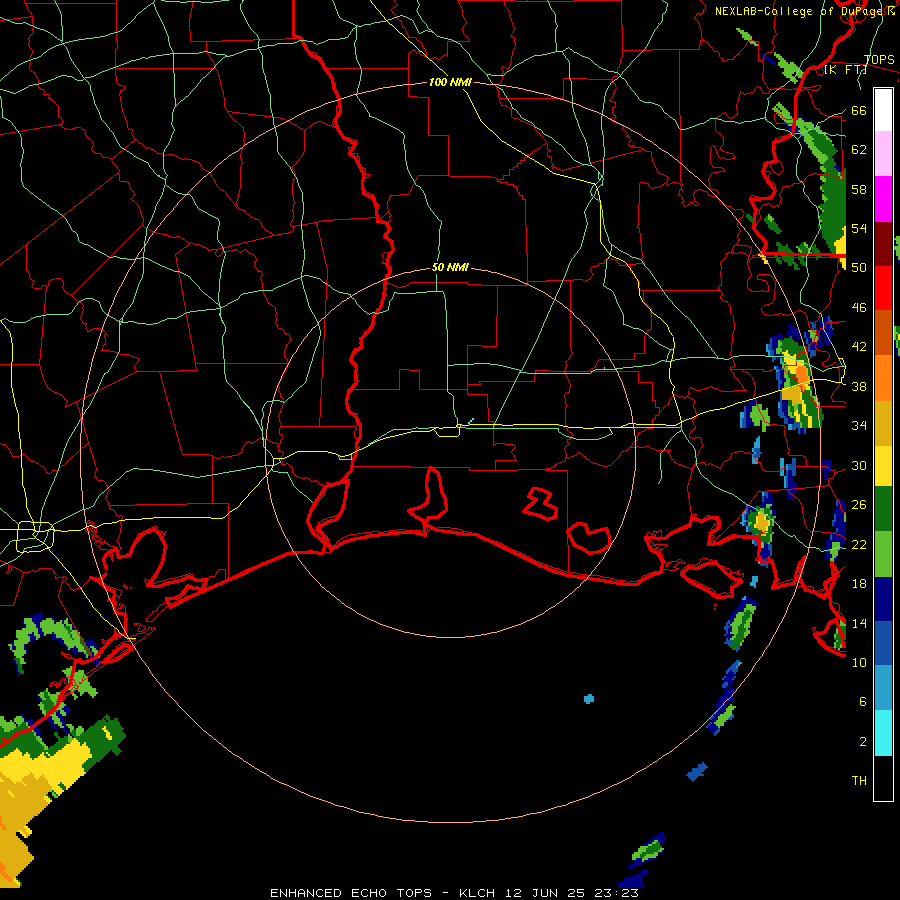This screenshot has height=900, width=900.
Task: Click the "22" legend value
Action: 859,544
